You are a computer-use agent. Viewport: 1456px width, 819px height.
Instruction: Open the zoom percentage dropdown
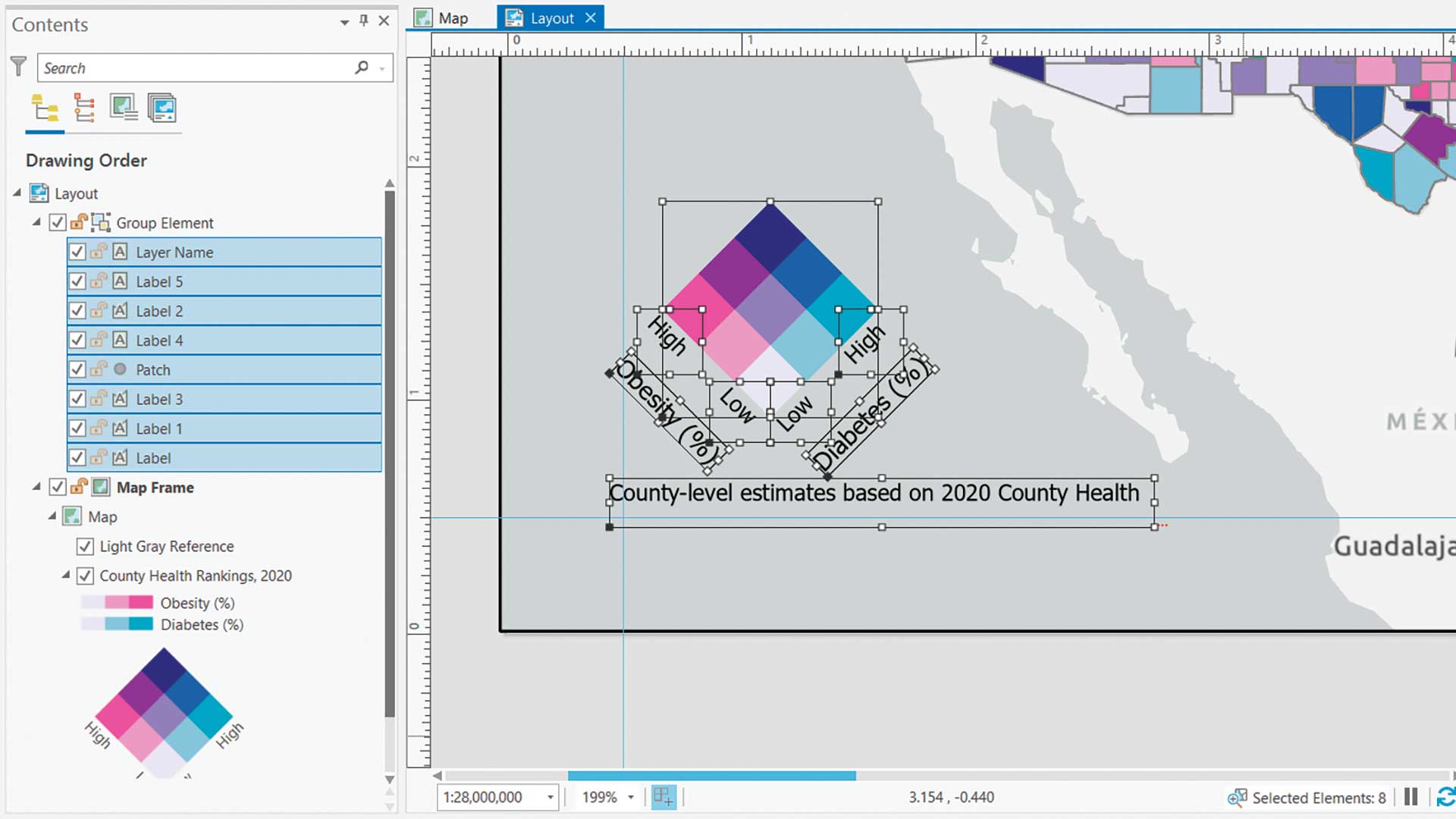coord(632,797)
